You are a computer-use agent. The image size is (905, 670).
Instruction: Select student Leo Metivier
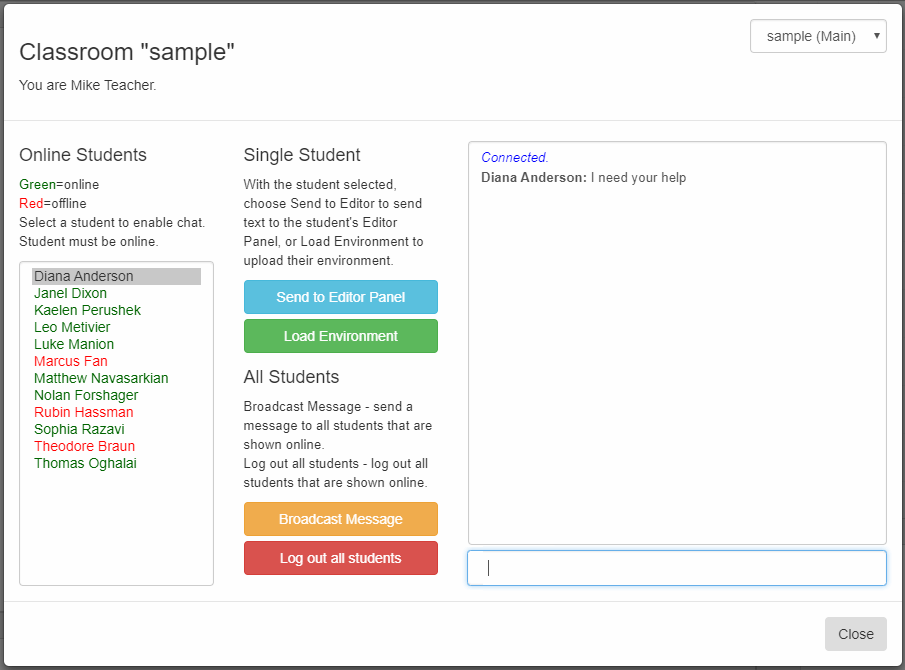pos(72,327)
